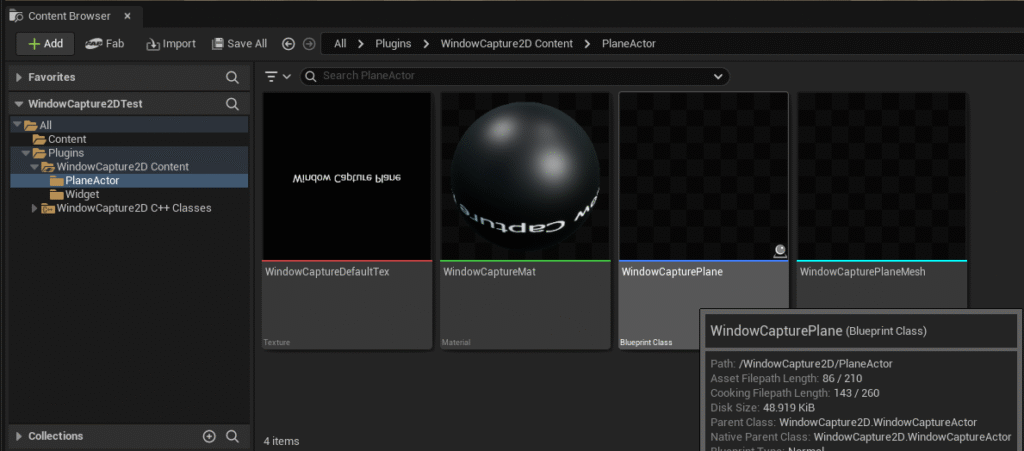Collapse the All tree node arrow
The image size is (1024, 451).
pos(17,125)
